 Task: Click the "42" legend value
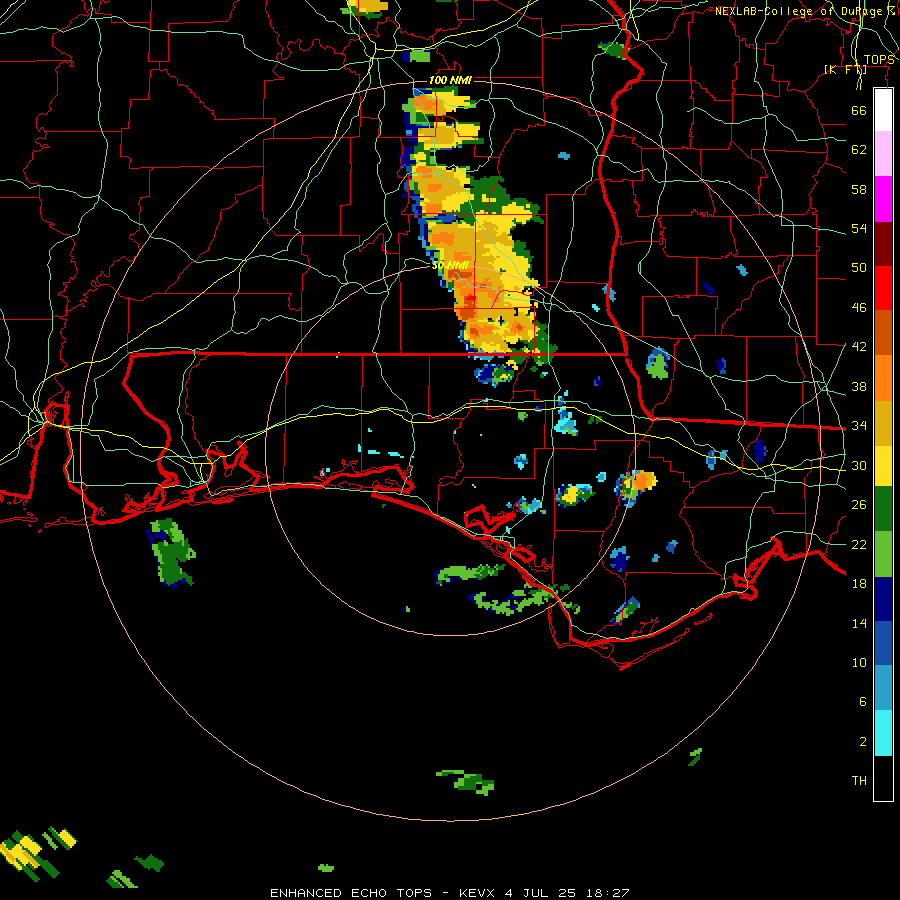pyautogui.click(x=859, y=347)
